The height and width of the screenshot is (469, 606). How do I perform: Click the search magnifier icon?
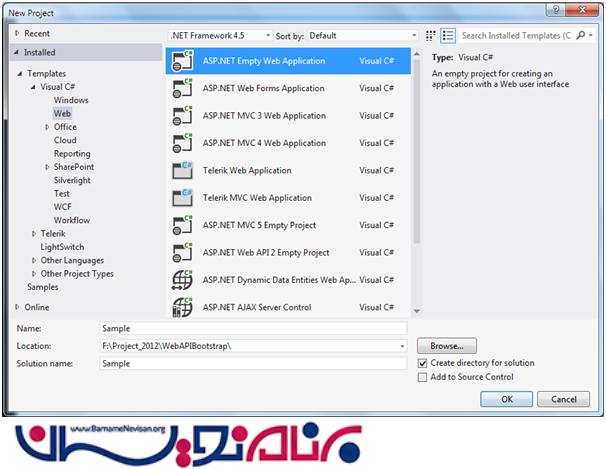point(580,35)
